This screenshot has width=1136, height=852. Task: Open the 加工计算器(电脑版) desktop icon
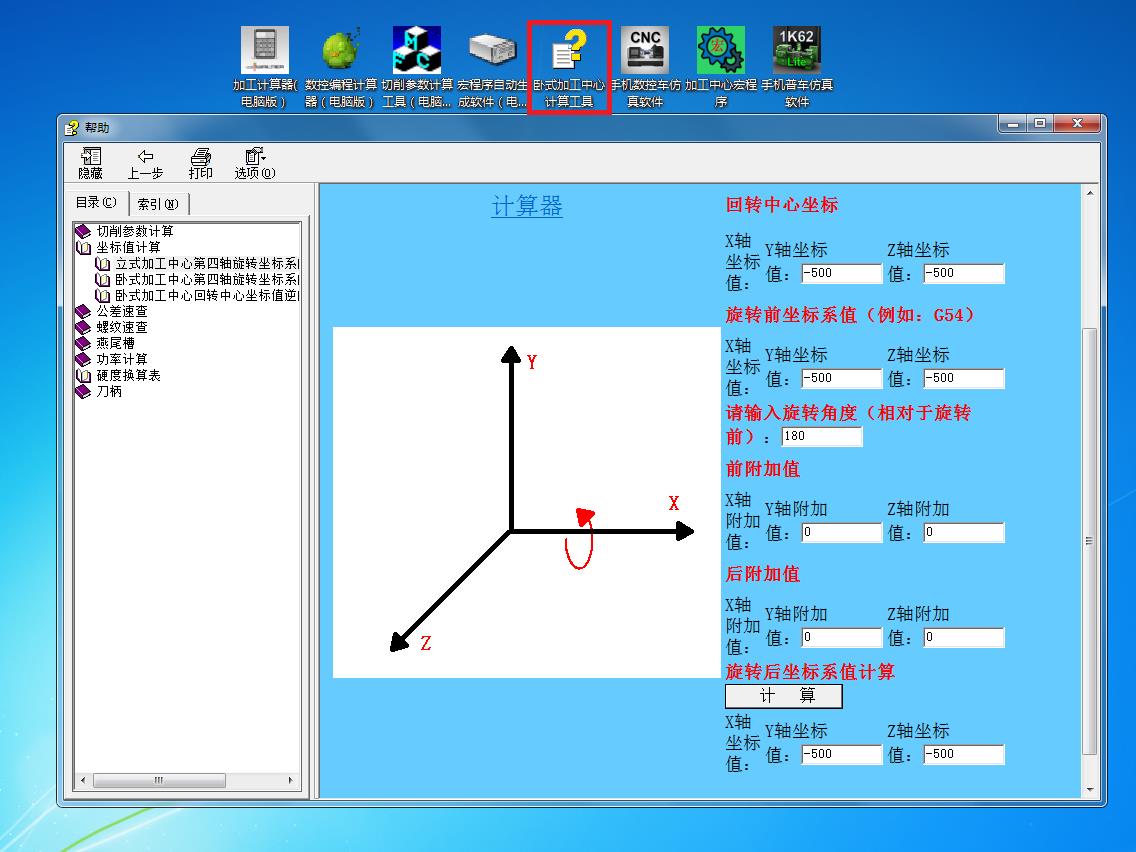click(264, 67)
